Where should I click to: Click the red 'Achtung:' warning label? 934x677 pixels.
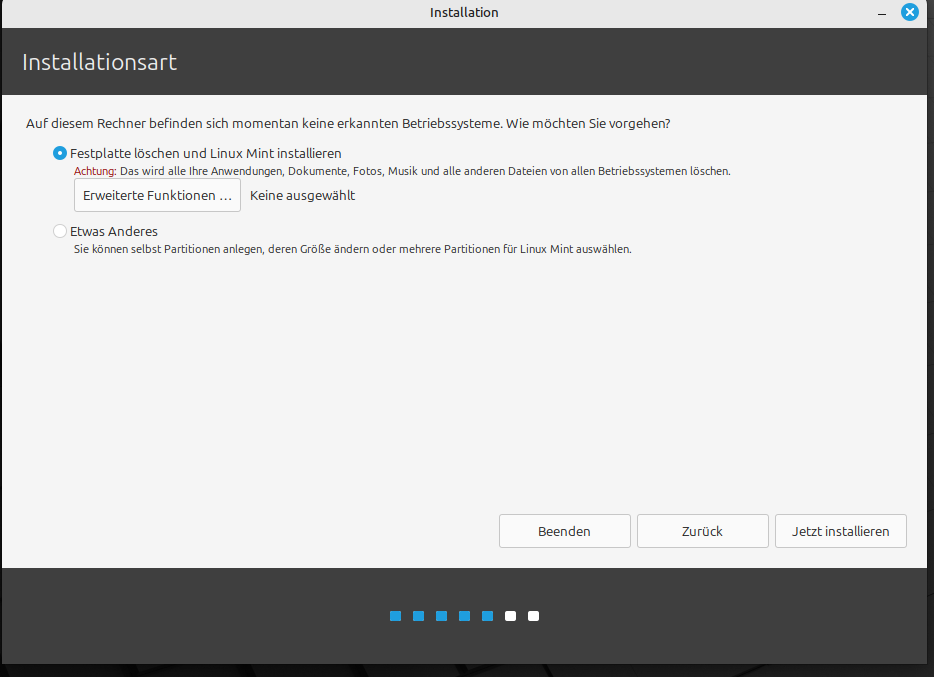(x=95, y=171)
